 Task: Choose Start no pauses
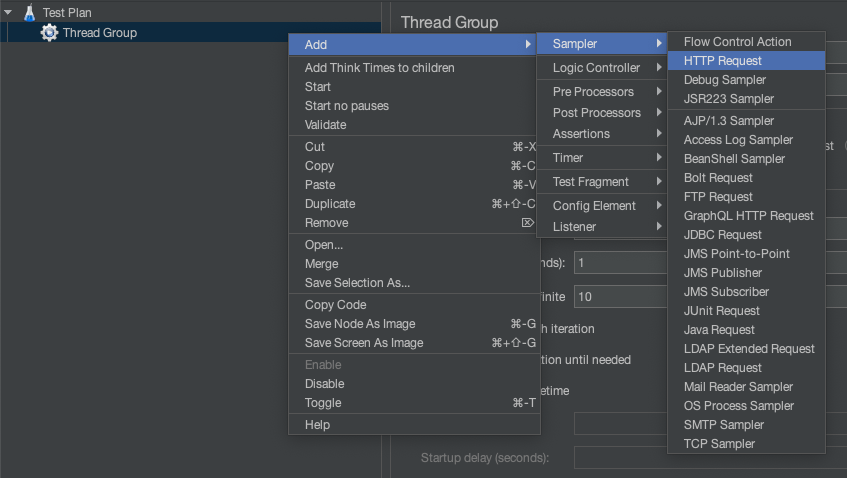414,105
